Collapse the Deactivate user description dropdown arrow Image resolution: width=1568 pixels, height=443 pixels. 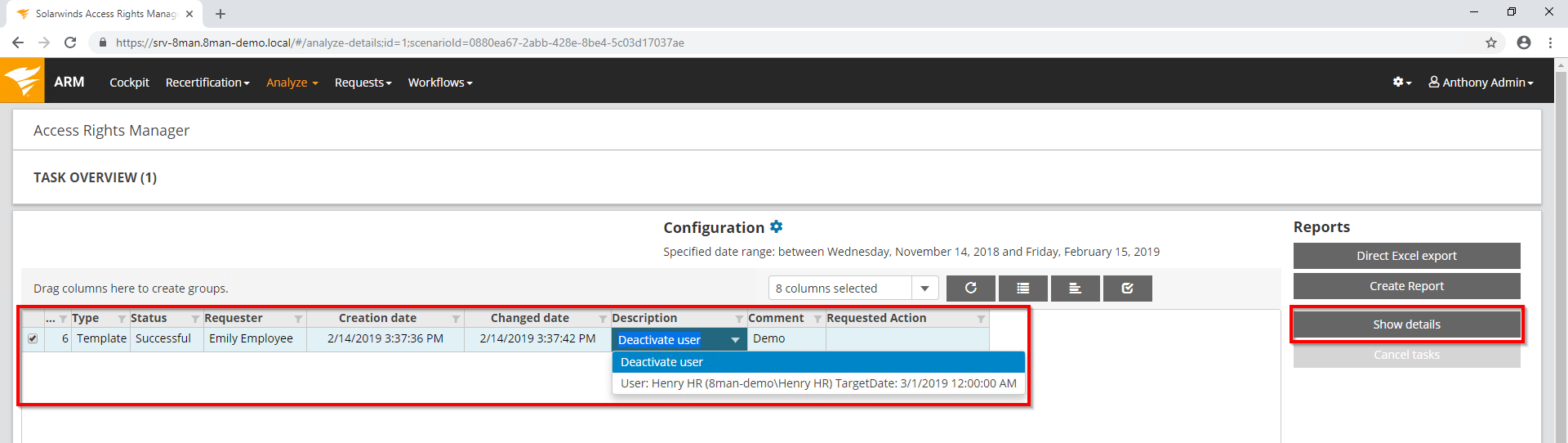(x=735, y=340)
